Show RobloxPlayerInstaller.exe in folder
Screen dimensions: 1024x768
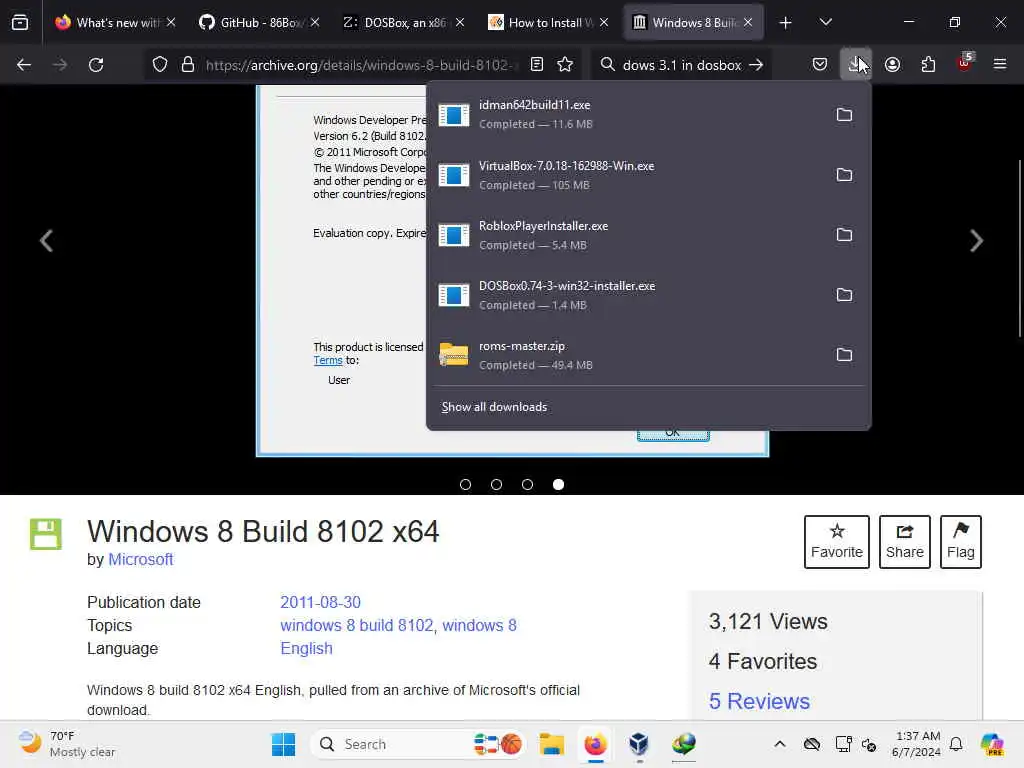[844, 235]
